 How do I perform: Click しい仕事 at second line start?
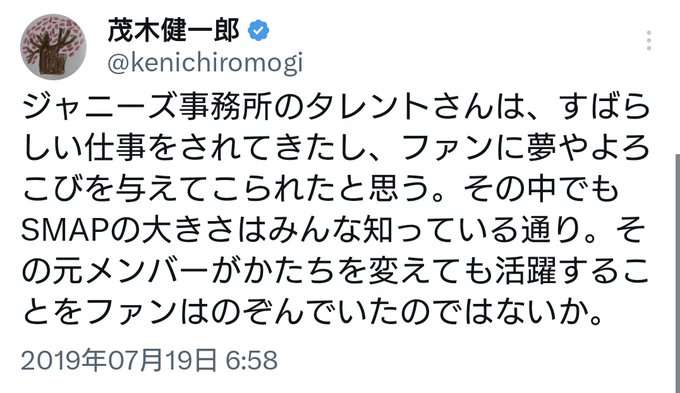pyautogui.click(x=84, y=148)
